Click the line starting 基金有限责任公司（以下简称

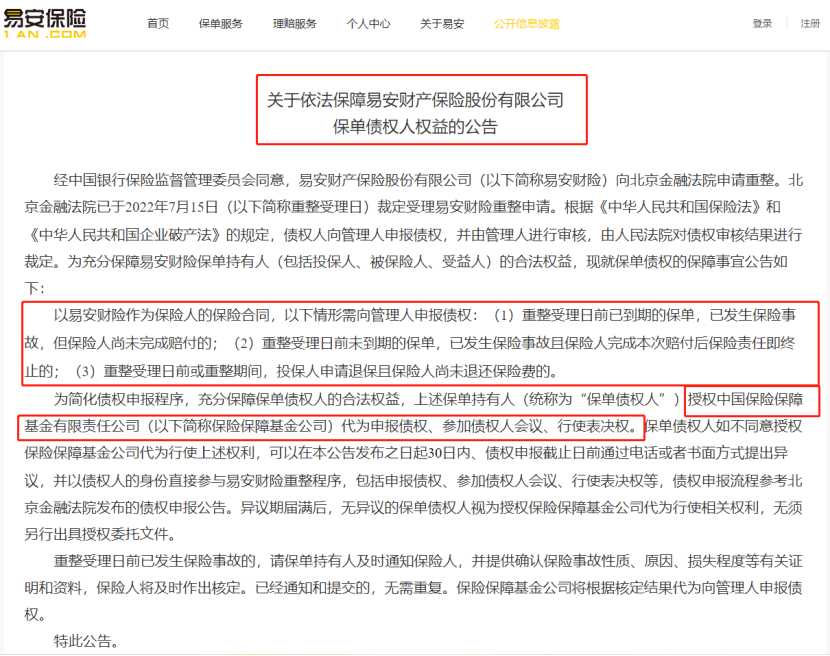coord(413,426)
